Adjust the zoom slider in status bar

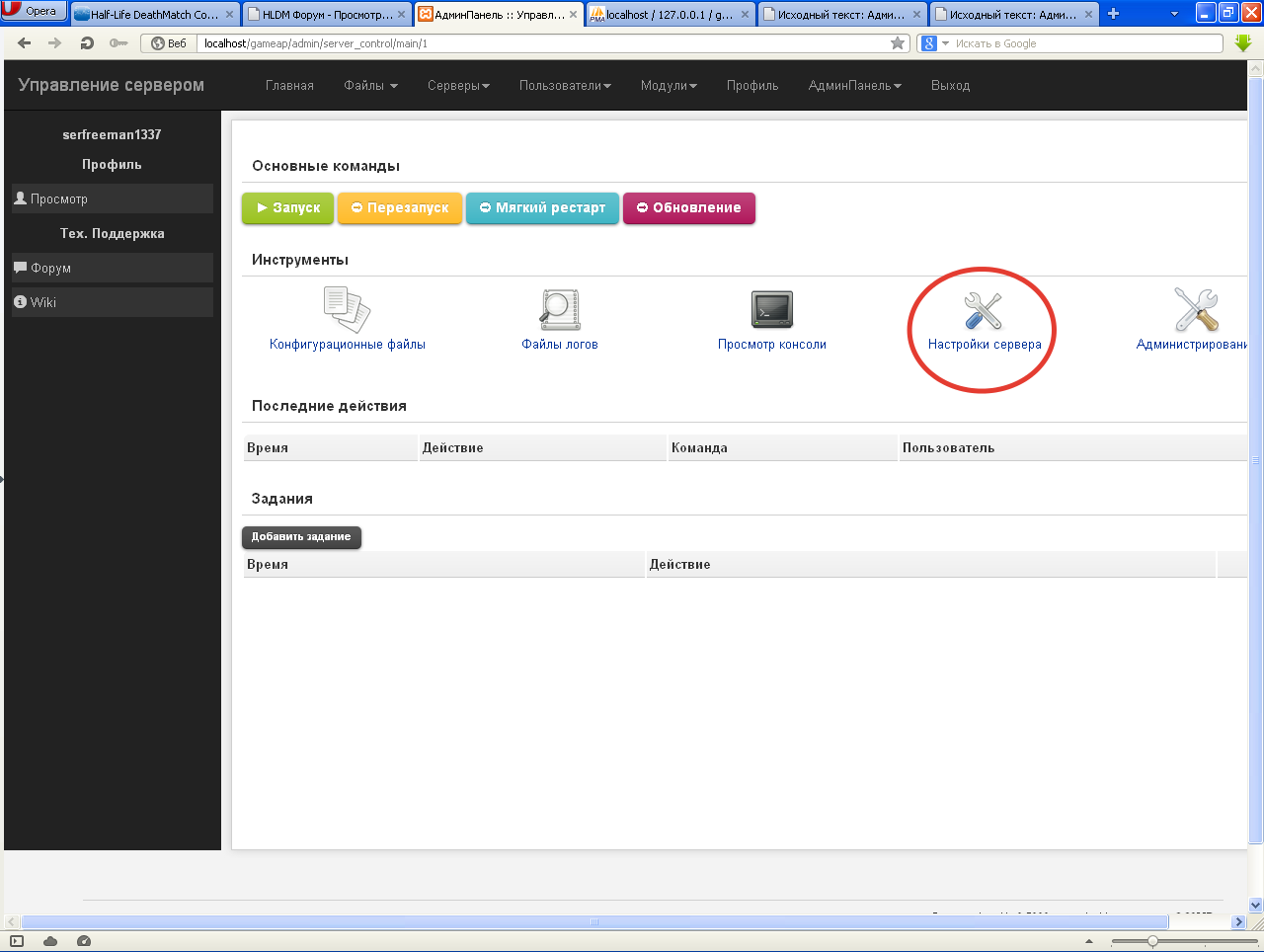click(1152, 941)
